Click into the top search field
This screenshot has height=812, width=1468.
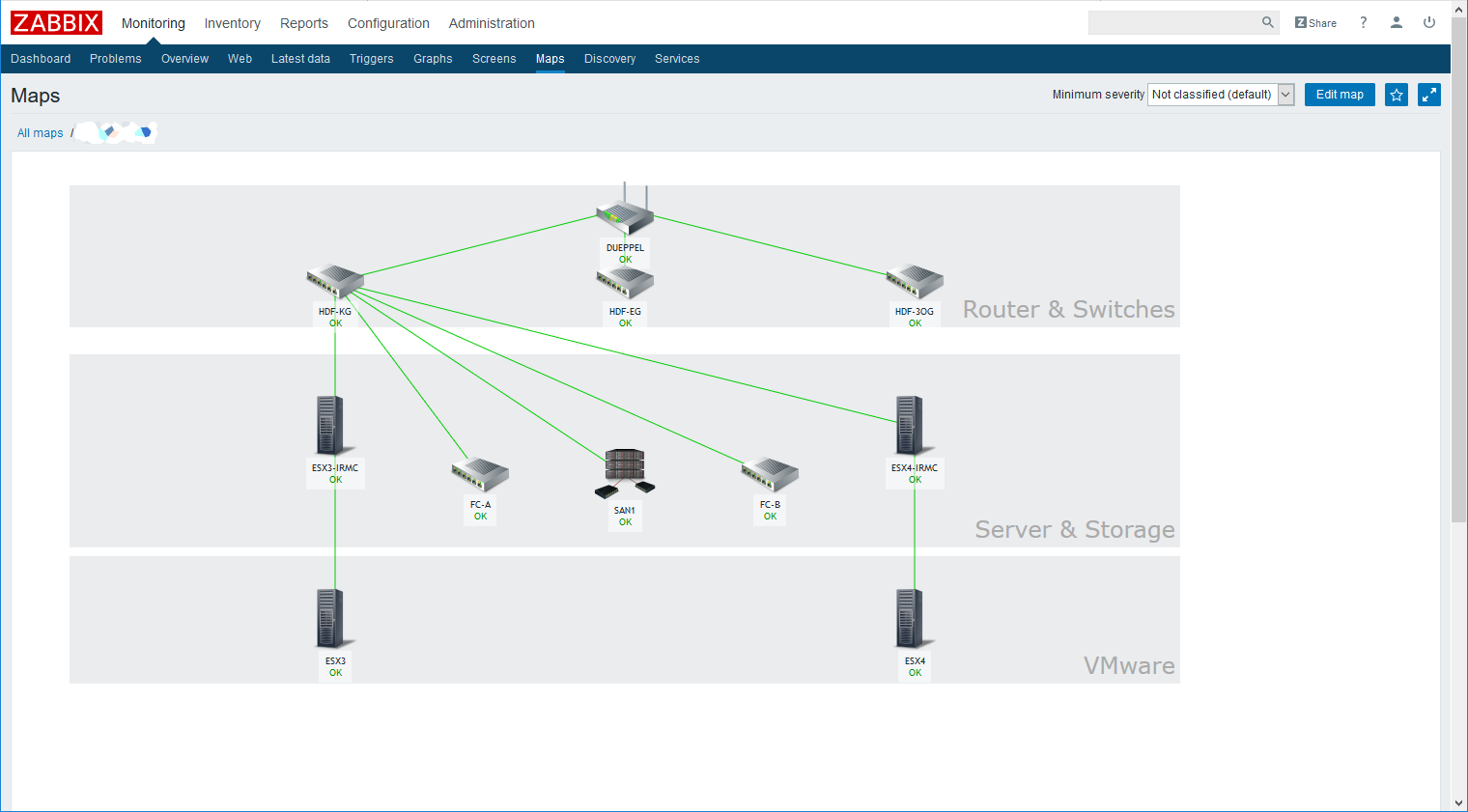coord(1172,22)
